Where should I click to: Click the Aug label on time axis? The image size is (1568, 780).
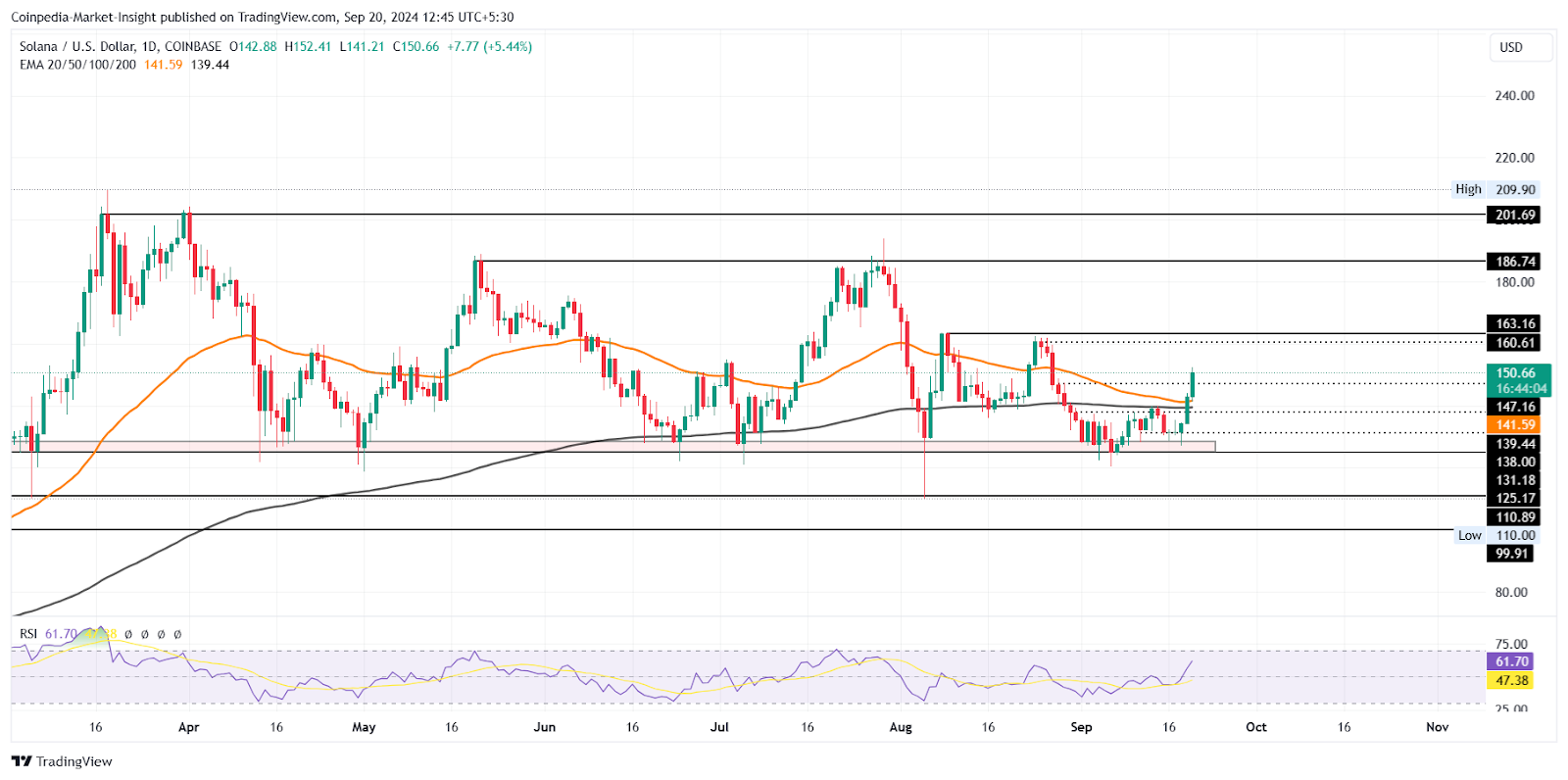point(901,727)
